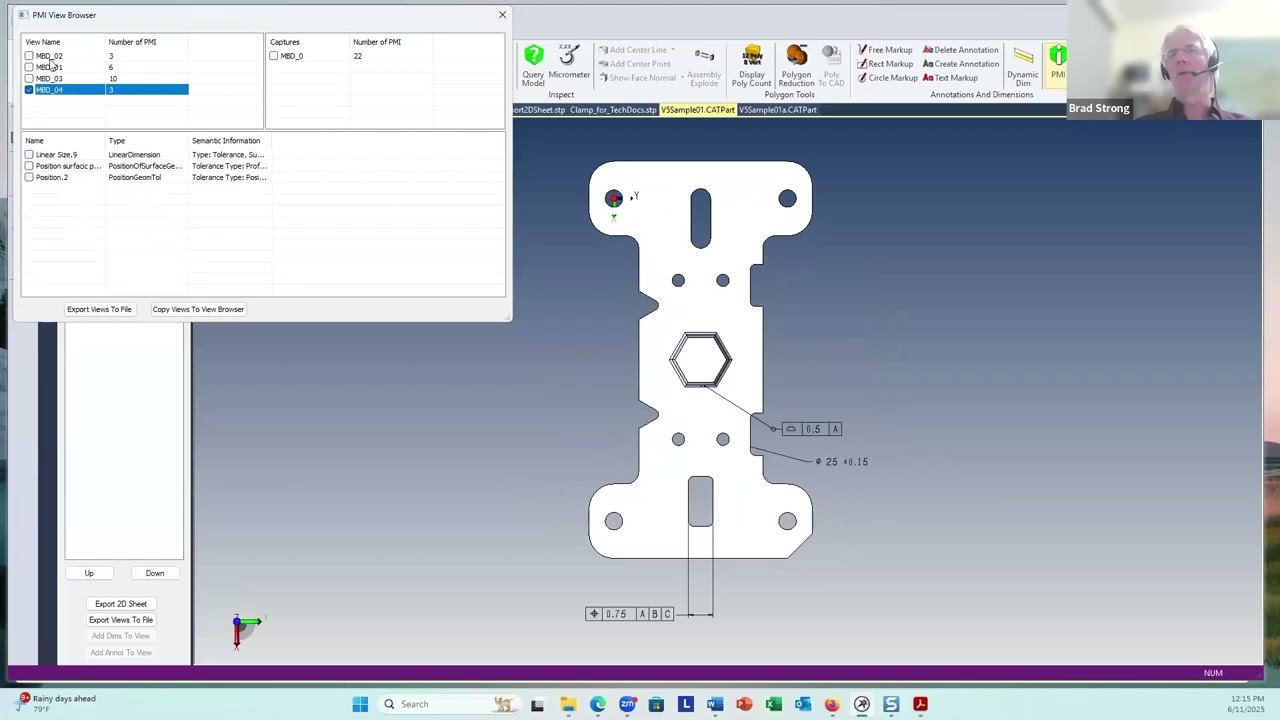Viewport: 1280px width, 720px height.
Task: Switch to the V5Sample01a.CATPart tab
Action: pyautogui.click(x=778, y=110)
